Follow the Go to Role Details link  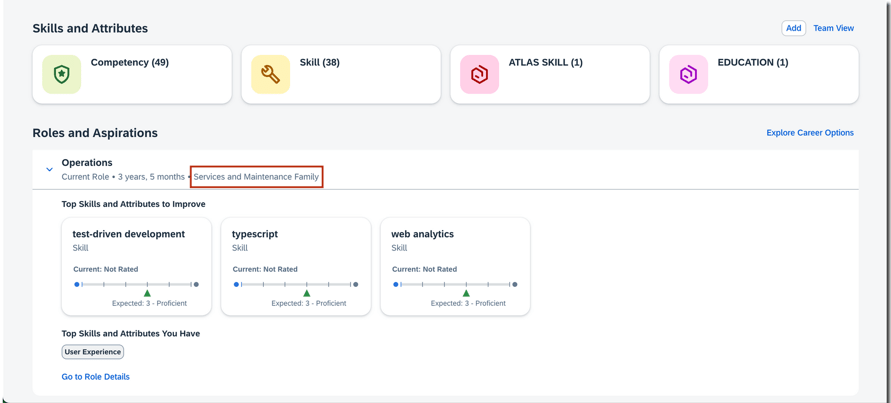[x=96, y=377]
